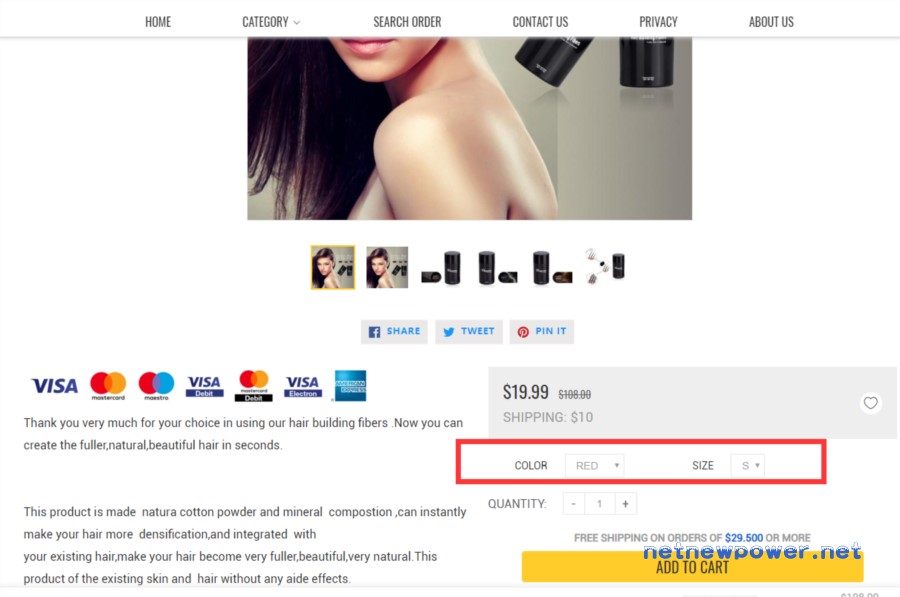Select the first product thumbnail
This screenshot has height=597, width=900.
333,268
